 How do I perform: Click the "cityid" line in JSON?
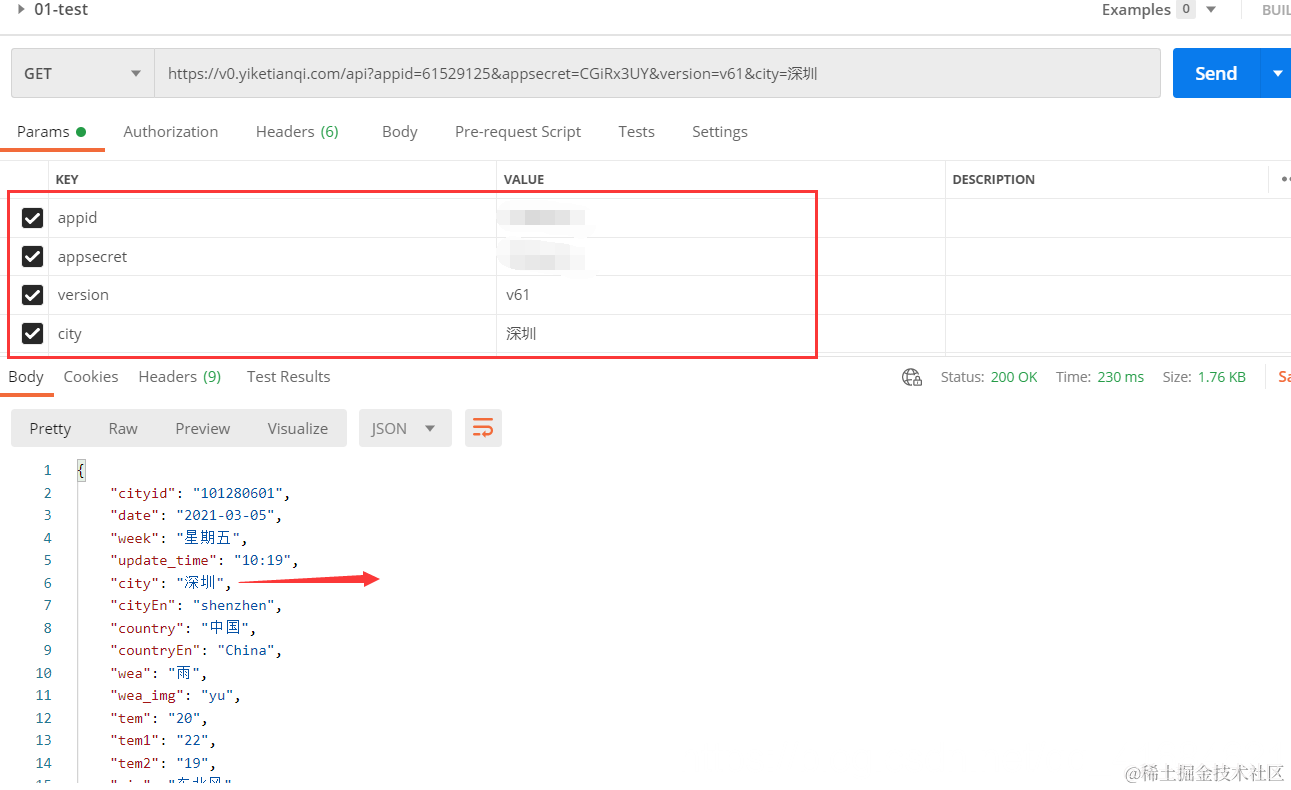(200, 493)
